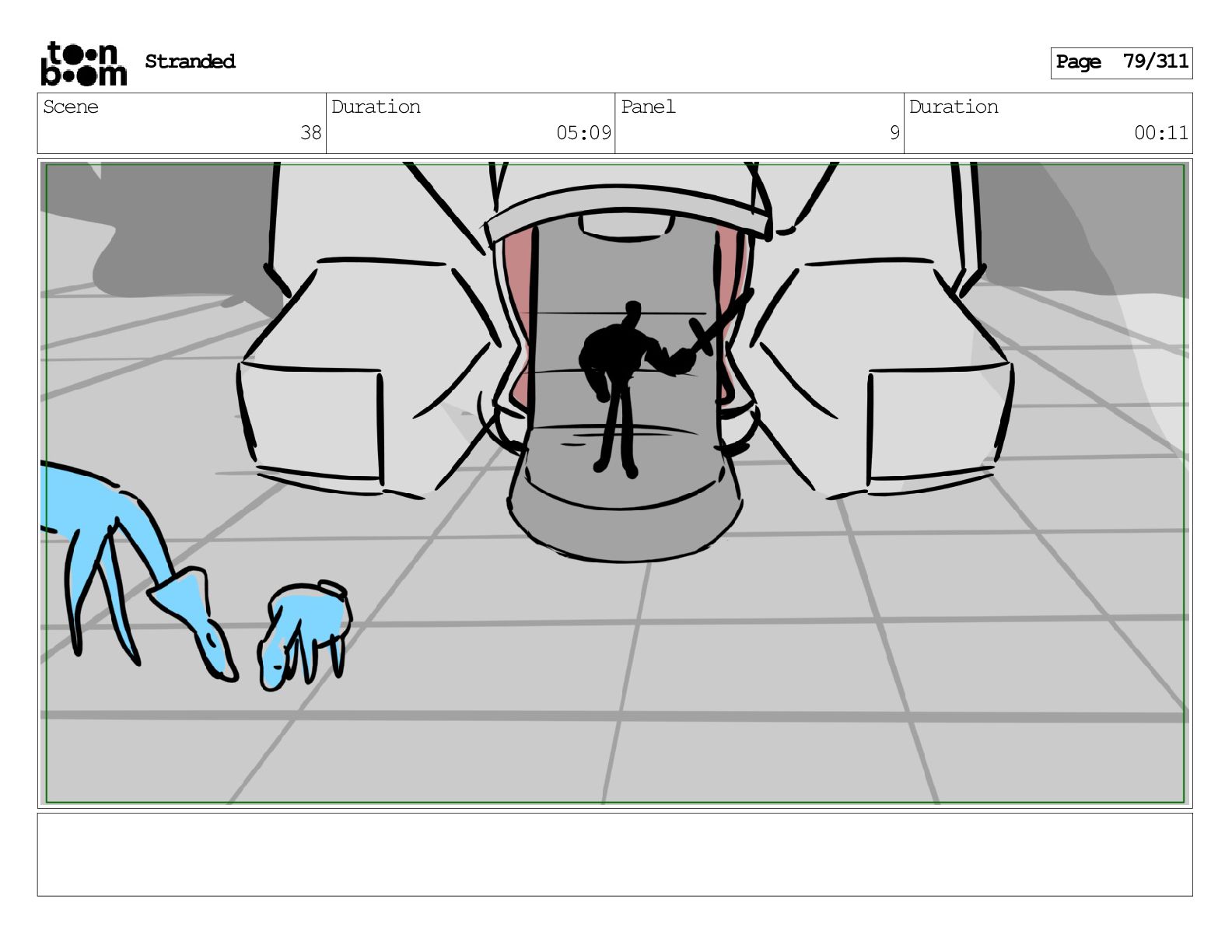The width and height of the screenshot is (1232, 952).
Task: Click the Toon Boom logo
Action: (x=83, y=63)
